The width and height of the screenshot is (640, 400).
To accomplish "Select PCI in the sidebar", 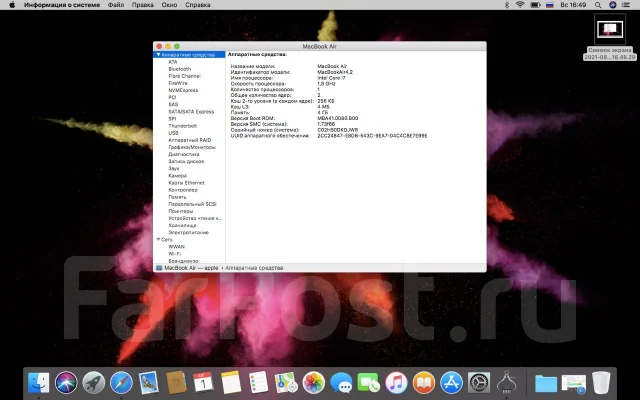I will click(x=172, y=97).
